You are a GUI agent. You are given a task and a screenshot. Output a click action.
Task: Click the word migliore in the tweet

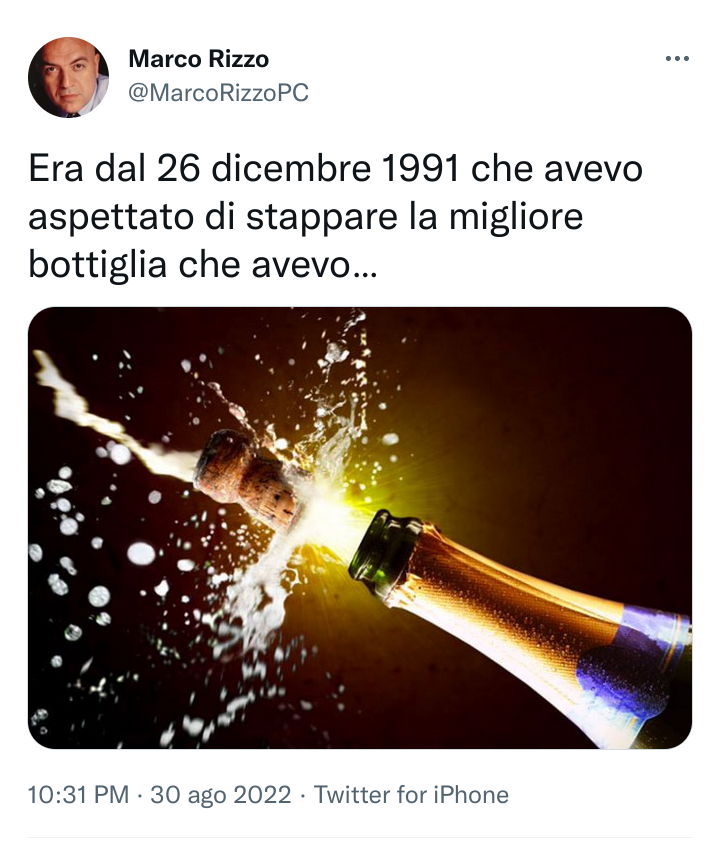[516, 217]
